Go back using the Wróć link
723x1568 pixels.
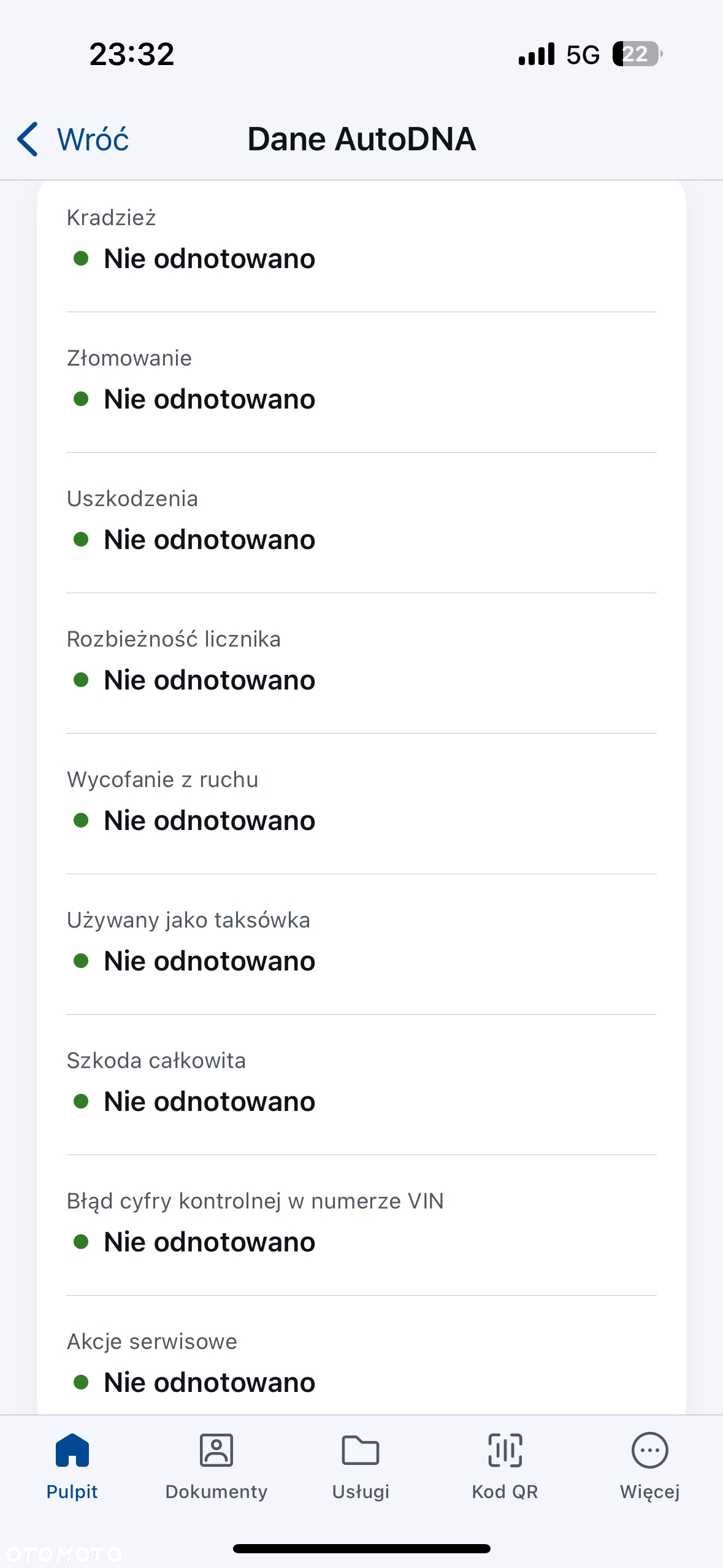[x=93, y=139]
